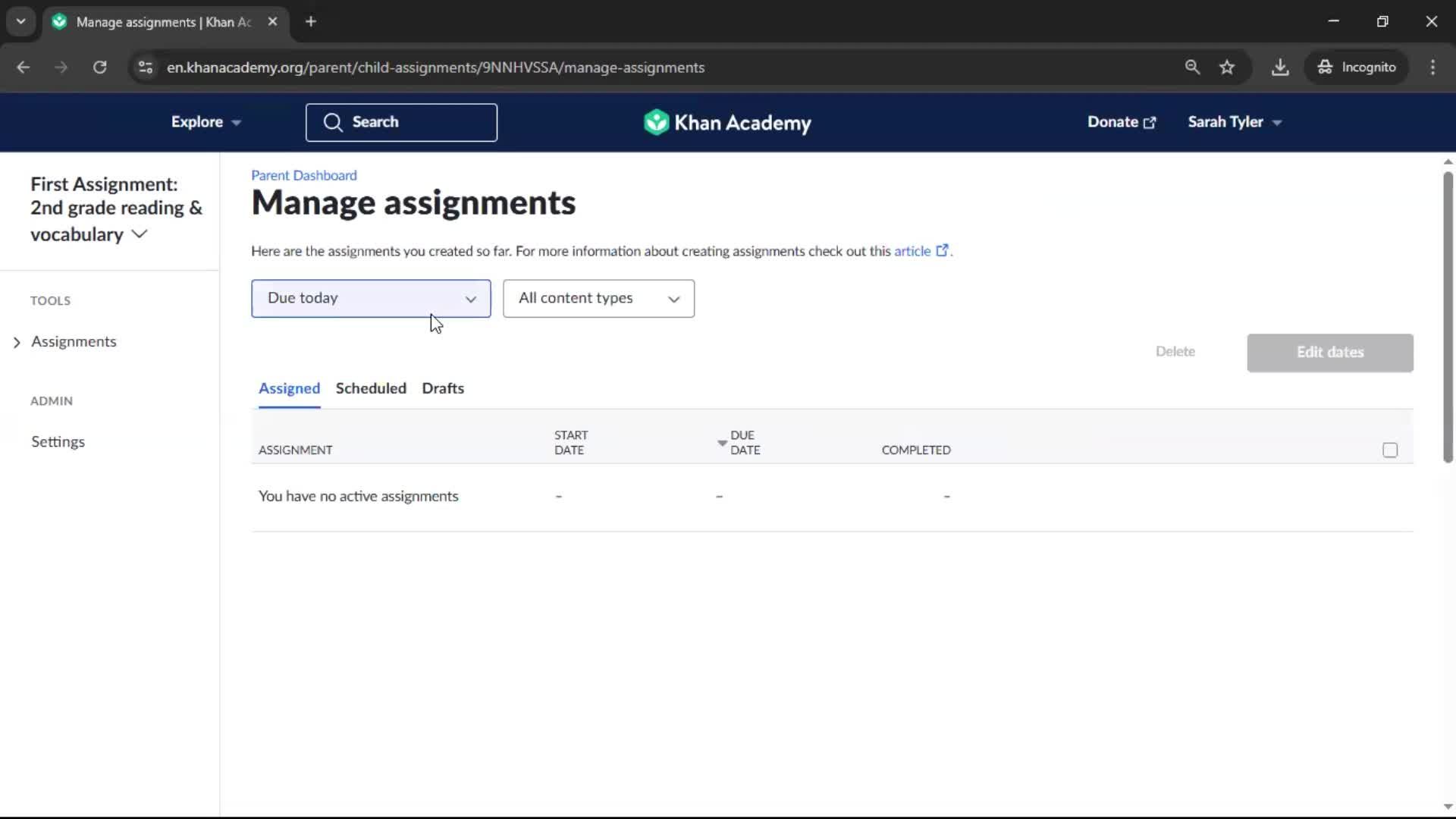Viewport: 1456px width, 819px height.
Task: Click 'You have no active assignments' text
Action: tap(358, 497)
